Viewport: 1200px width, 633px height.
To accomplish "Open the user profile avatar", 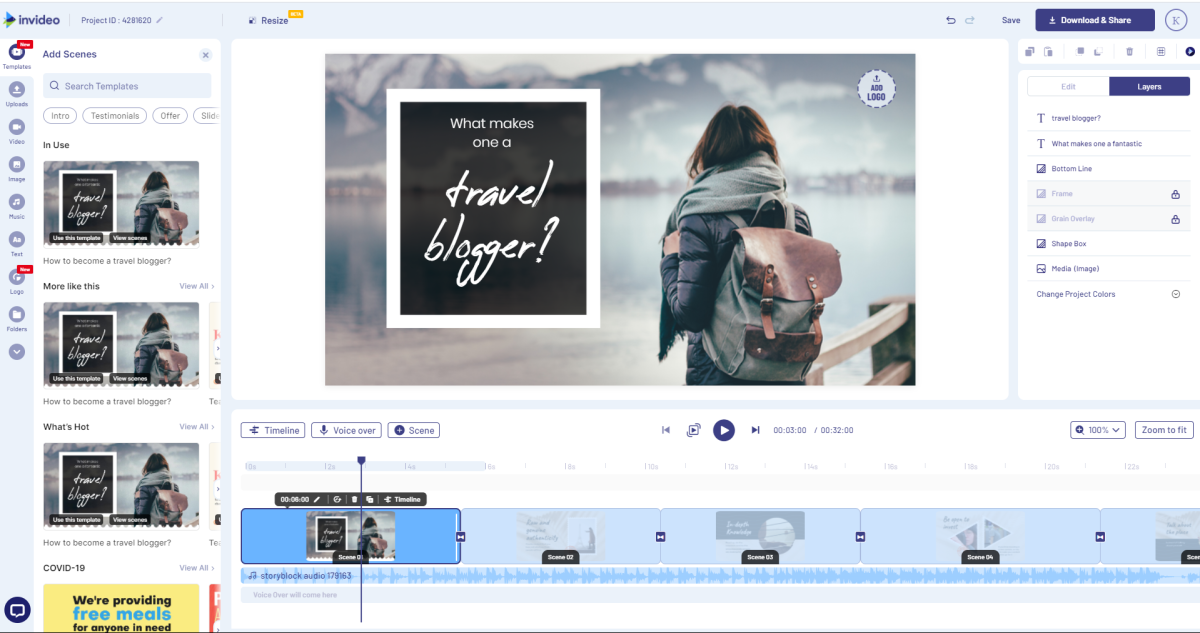I will tap(1178, 20).
